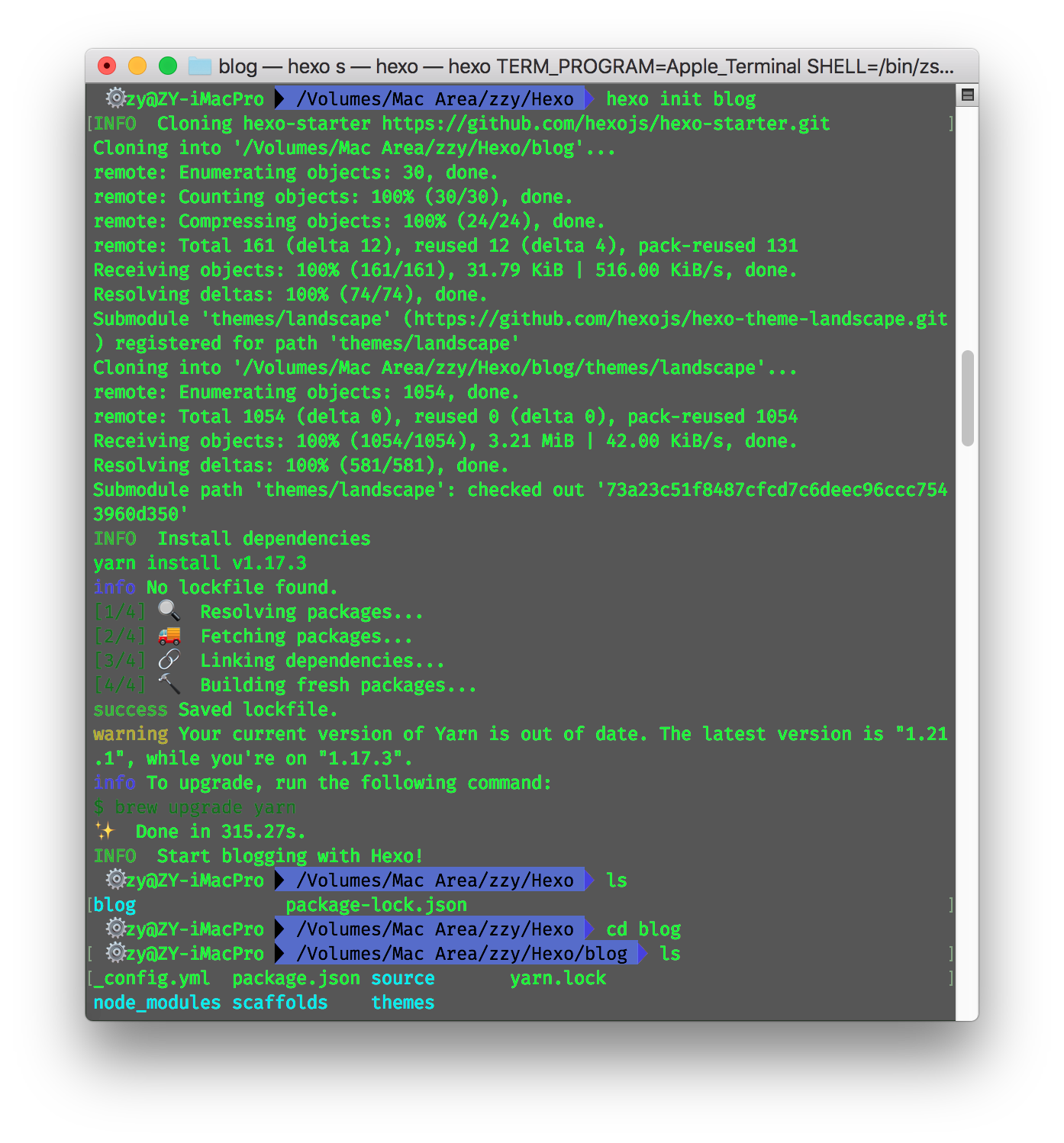Click the split pane icon above the scrollbar
Image resolution: width=1064 pixels, height=1143 pixels.
pyautogui.click(x=967, y=95)
